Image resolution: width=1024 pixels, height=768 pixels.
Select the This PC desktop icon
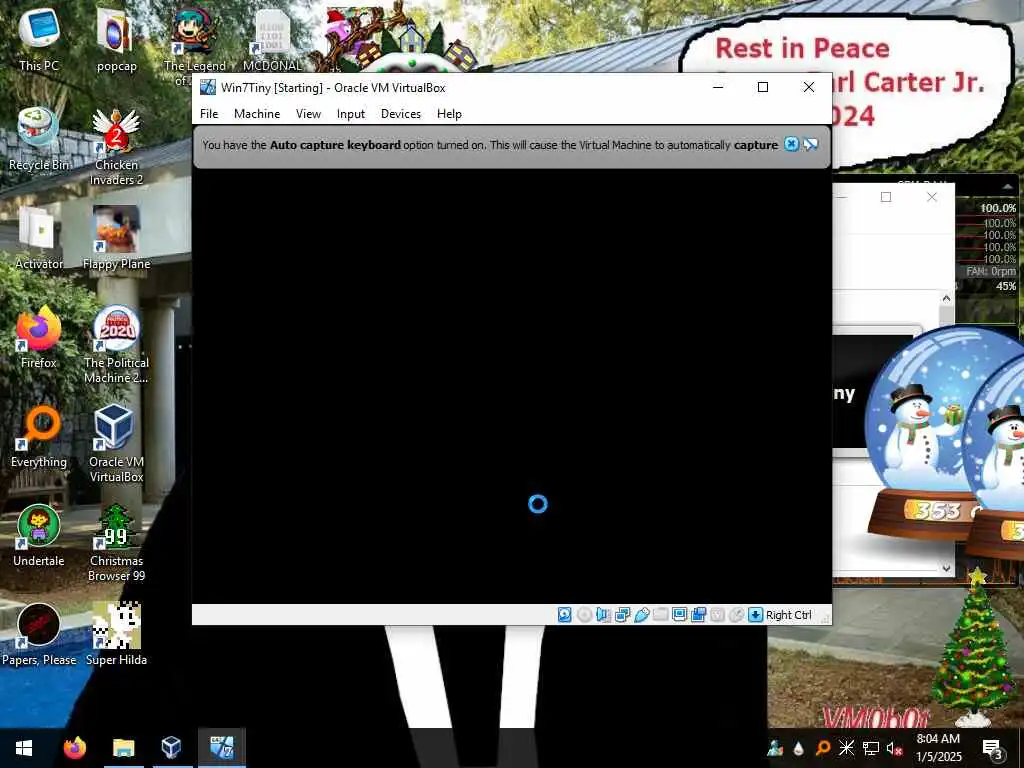tap(39, 39)
